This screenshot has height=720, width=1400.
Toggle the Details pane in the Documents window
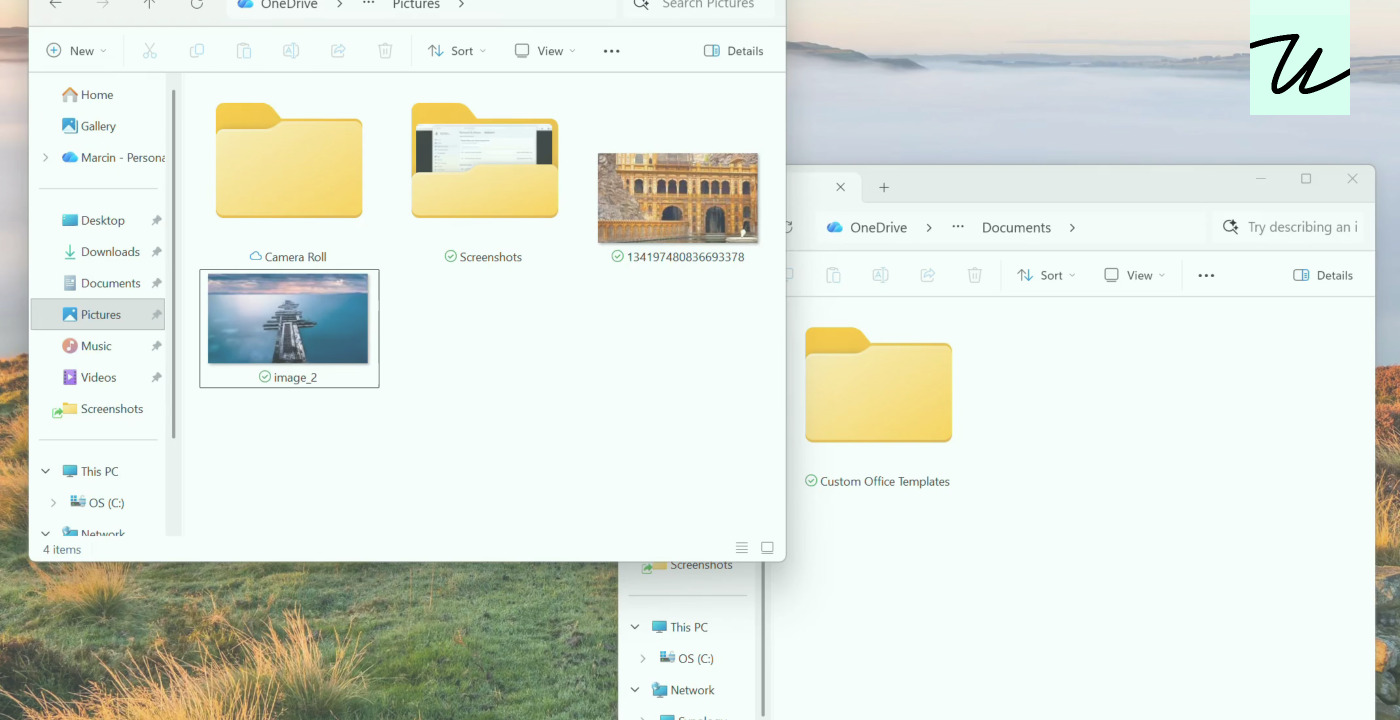(x=1323, y=275)
